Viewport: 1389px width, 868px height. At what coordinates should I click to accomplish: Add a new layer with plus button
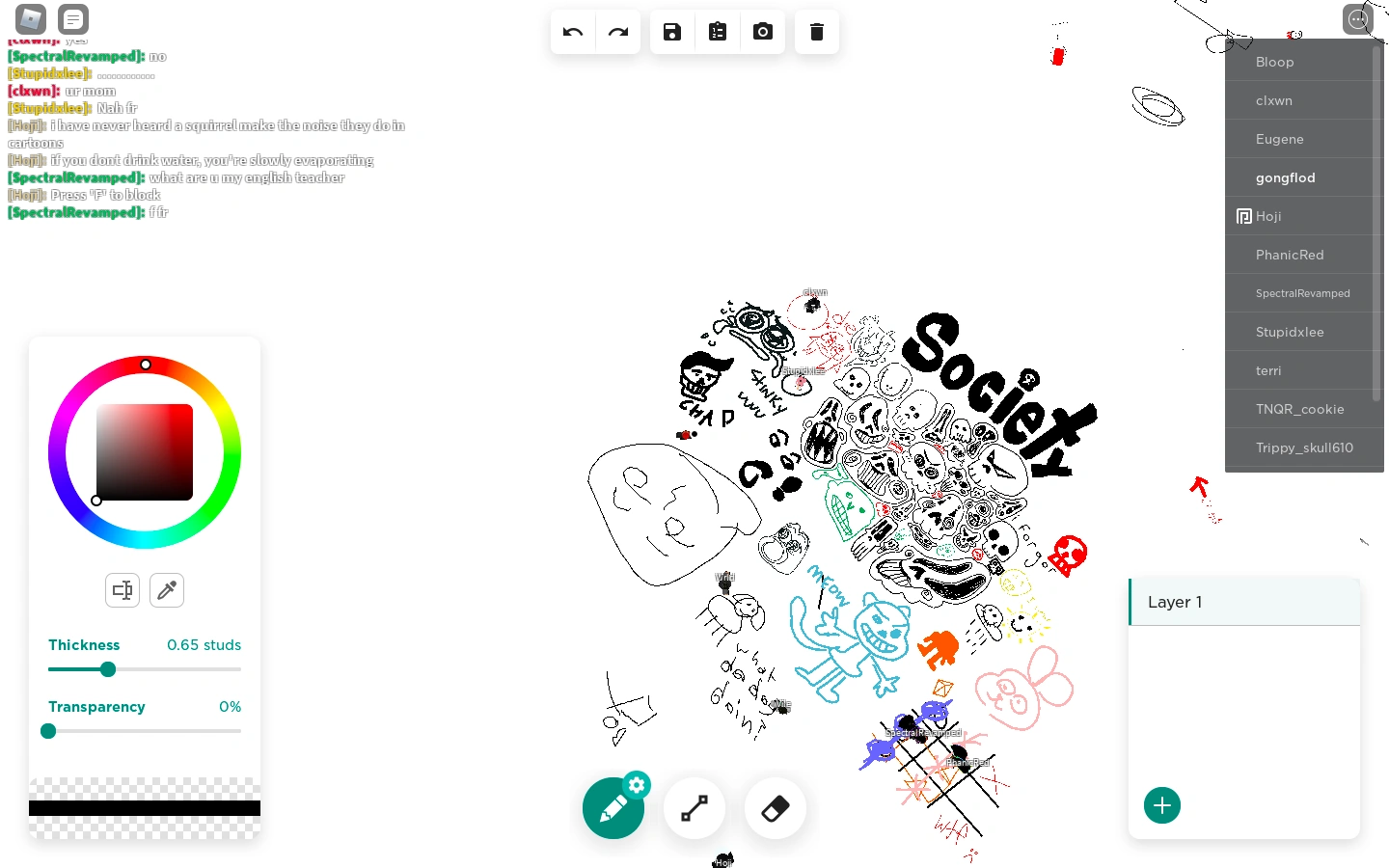[1162, 805]
